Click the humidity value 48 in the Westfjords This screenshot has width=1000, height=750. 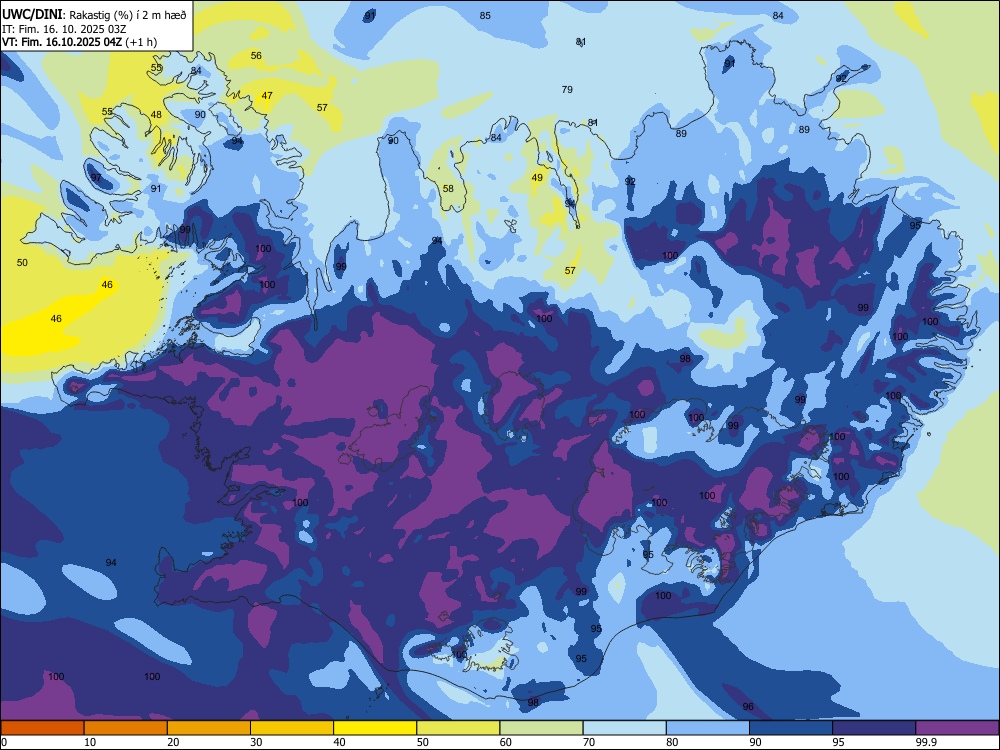pos(156,115)
